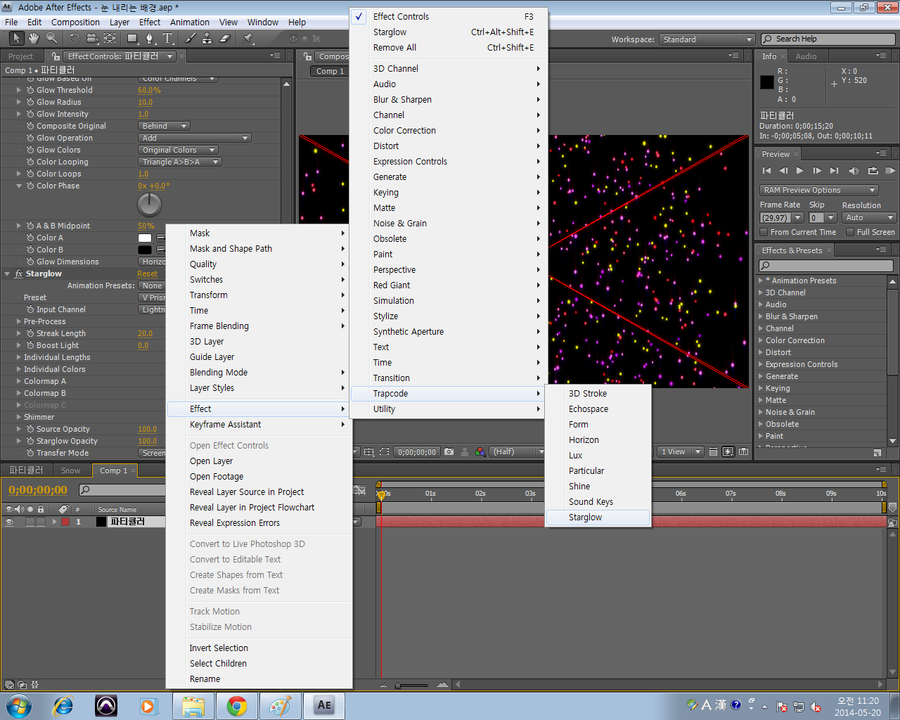The width and height of the screenshot is (900, 720).
Task: Toggle stopwatch for Glow Radius
Action: pyautogui.click(x=30, y=102)
